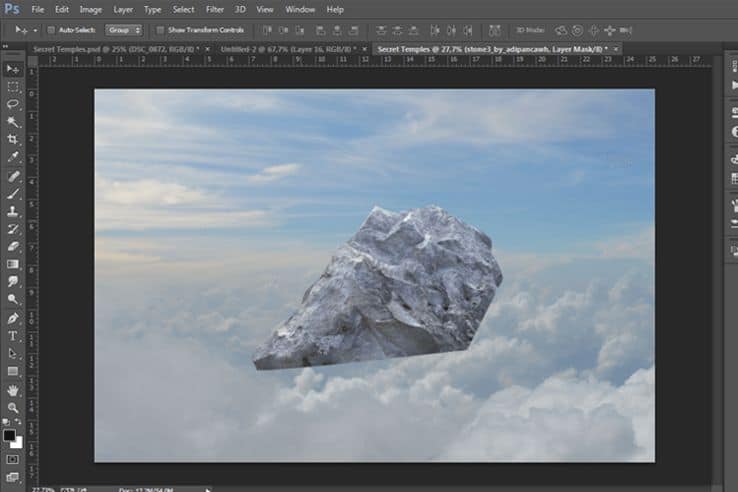The height and width of the screenshot is (492, 738).
Task: Select the Clone Stamp tool
Action: tap(13, 211)
